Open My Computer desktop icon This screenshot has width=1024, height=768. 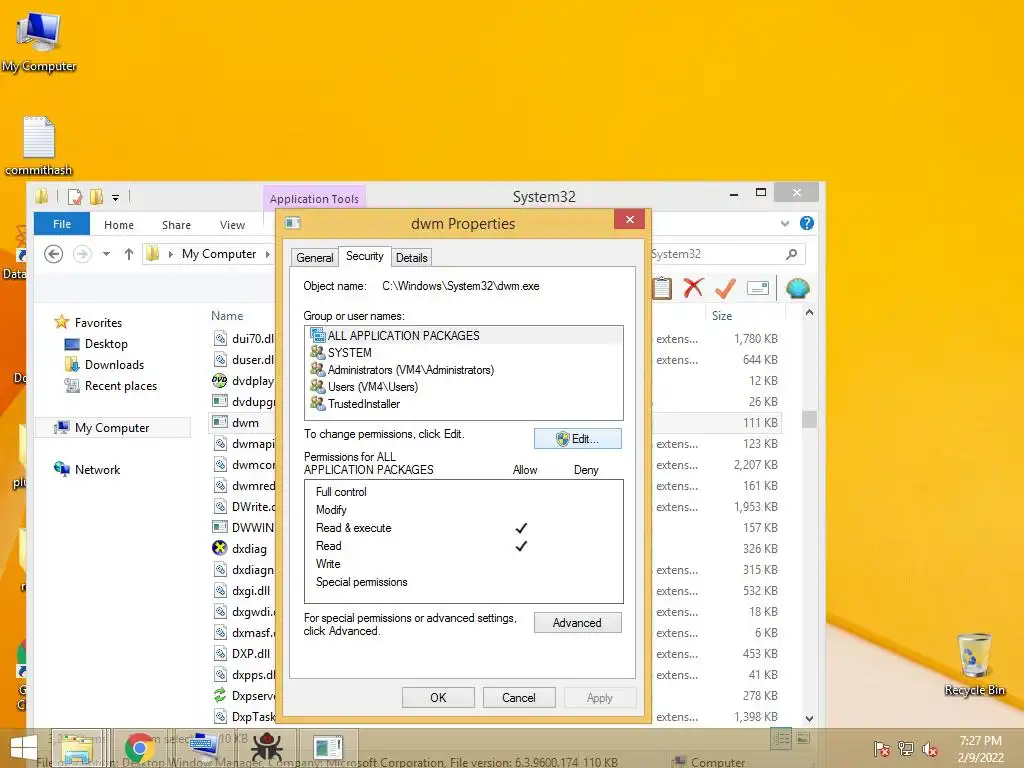tap(39, 40)
